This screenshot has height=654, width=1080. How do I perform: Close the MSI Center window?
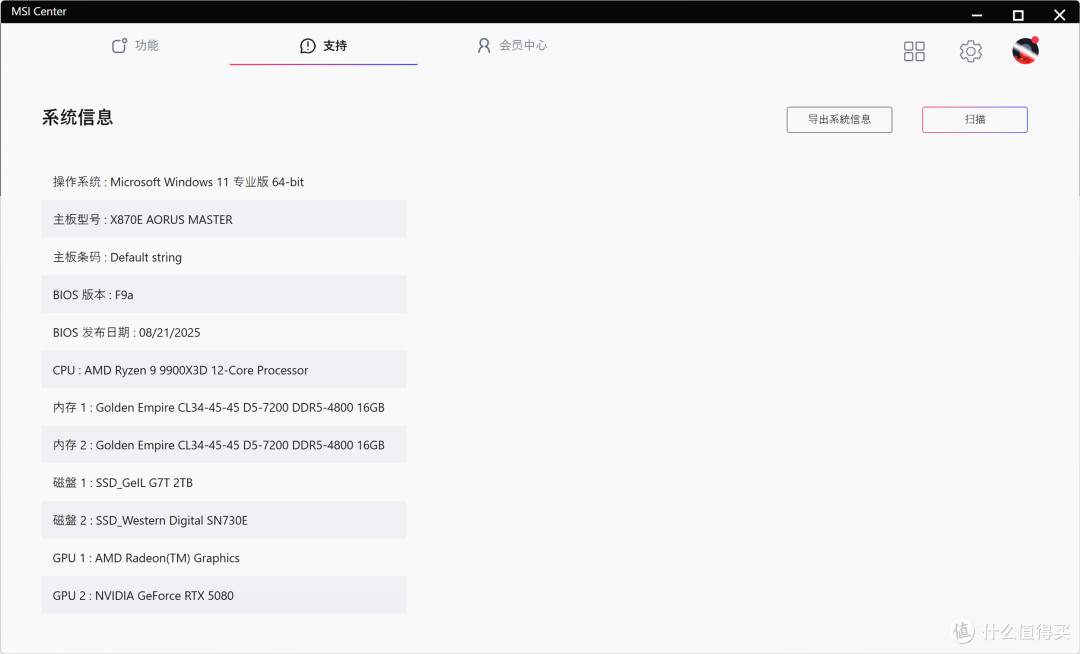pyautogui.click(x=1059, y=14)
